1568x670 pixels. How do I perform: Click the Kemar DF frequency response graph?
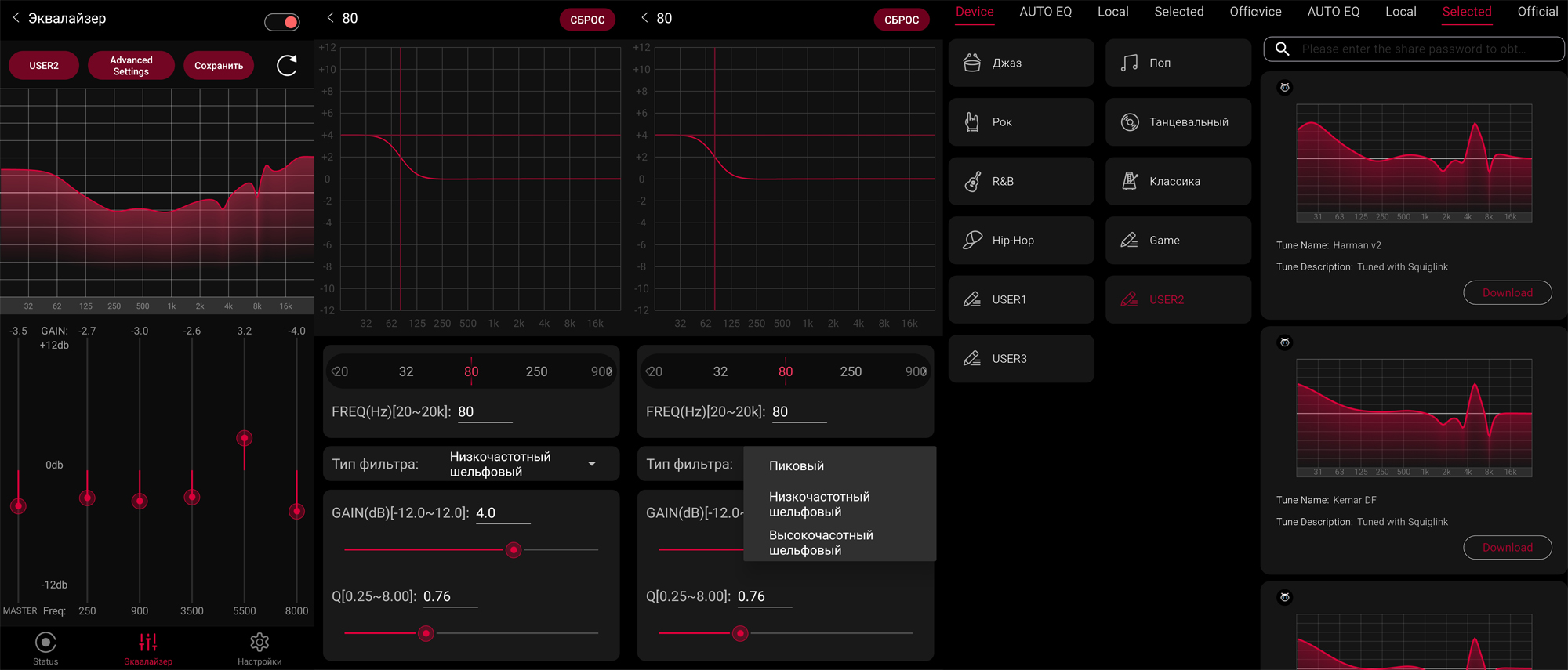(x=1414, y=418)
